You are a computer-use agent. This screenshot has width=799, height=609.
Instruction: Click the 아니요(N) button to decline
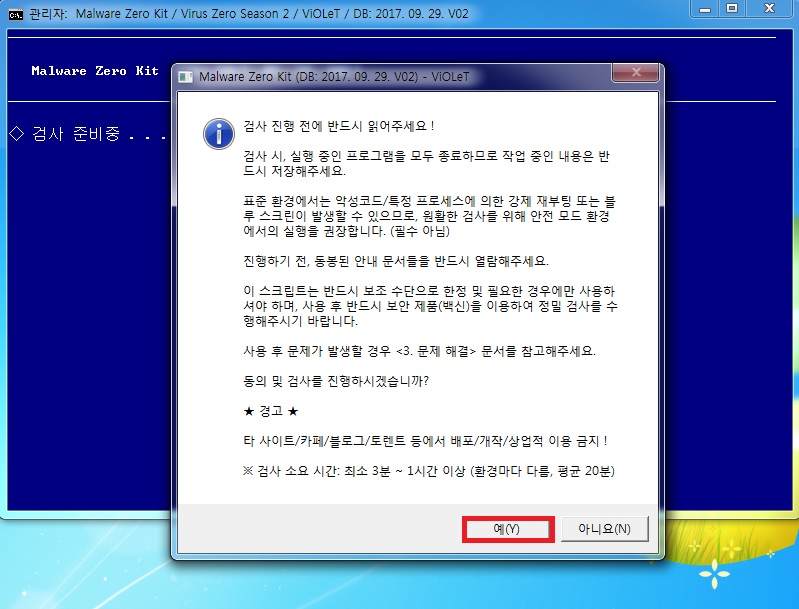tap(604, 529)
